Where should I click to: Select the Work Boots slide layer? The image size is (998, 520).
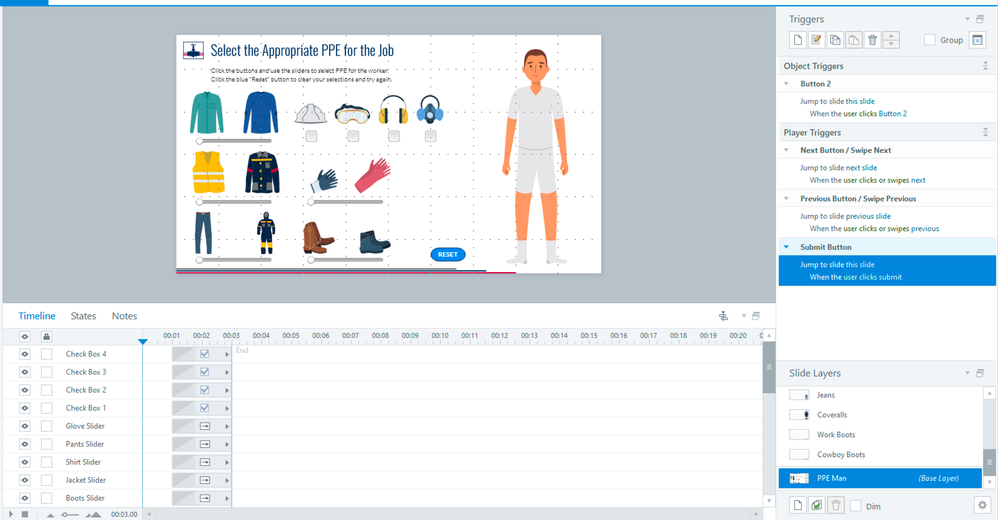tap(883, 435)
